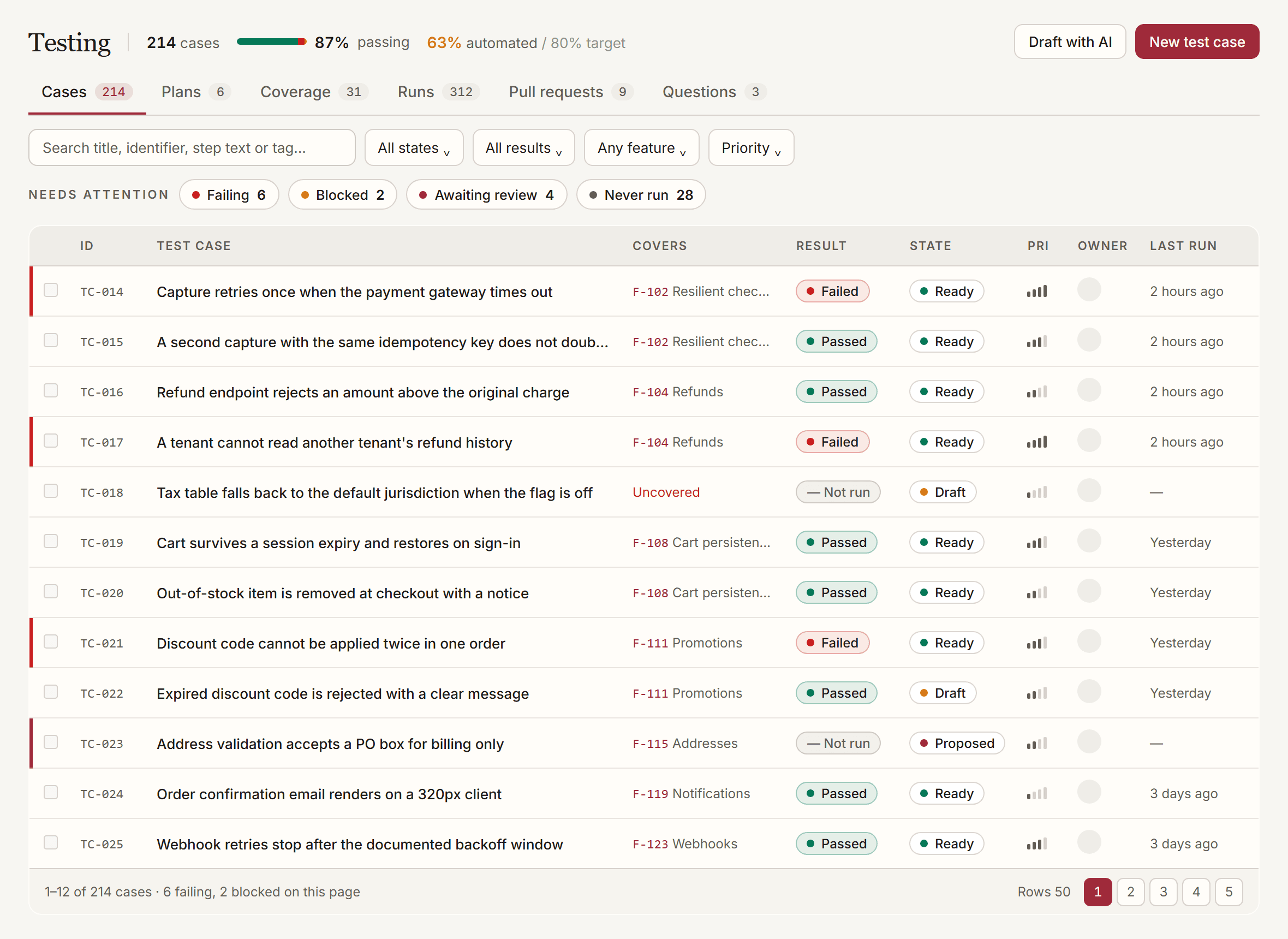
Task: Switch to the Coverage tab
Action: click(314, 92)
